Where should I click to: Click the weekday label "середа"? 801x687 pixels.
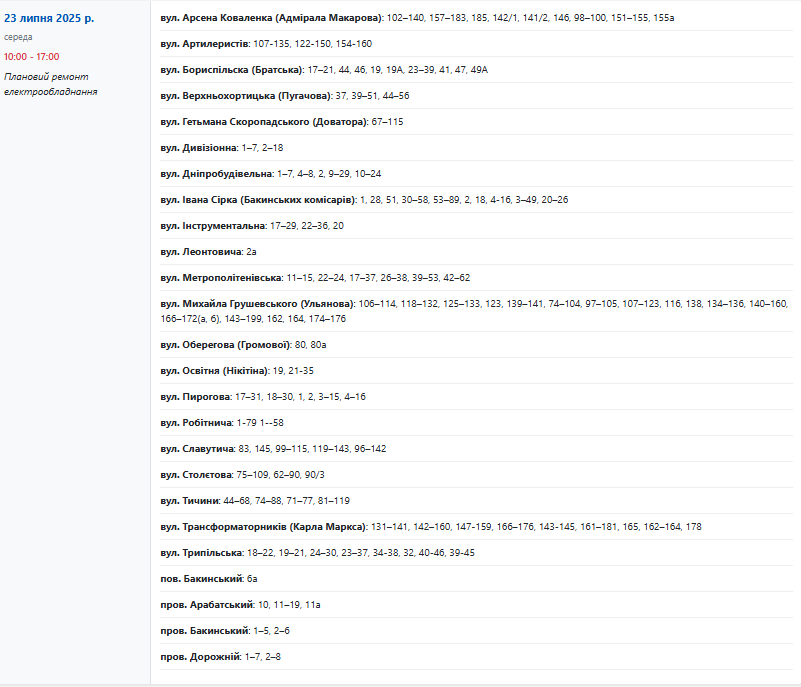click(18, 37)
